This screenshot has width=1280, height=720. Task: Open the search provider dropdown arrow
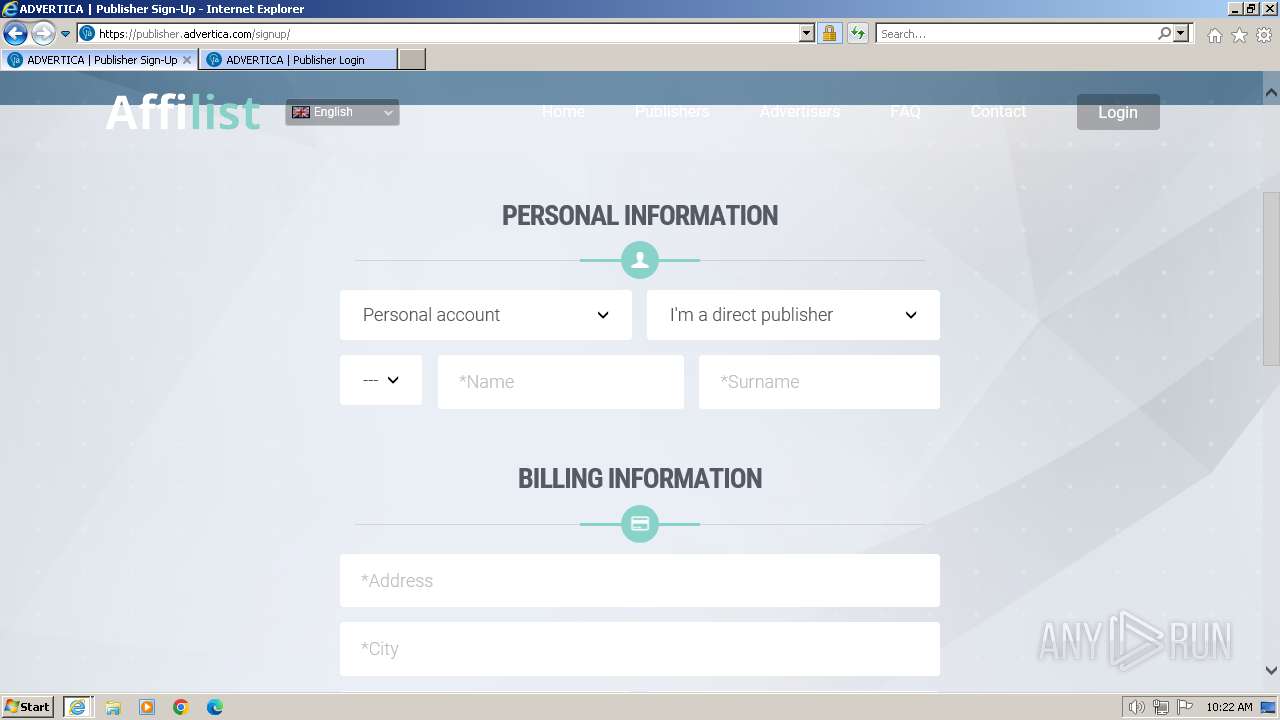pyautogui.click(x=1181, y=33)
